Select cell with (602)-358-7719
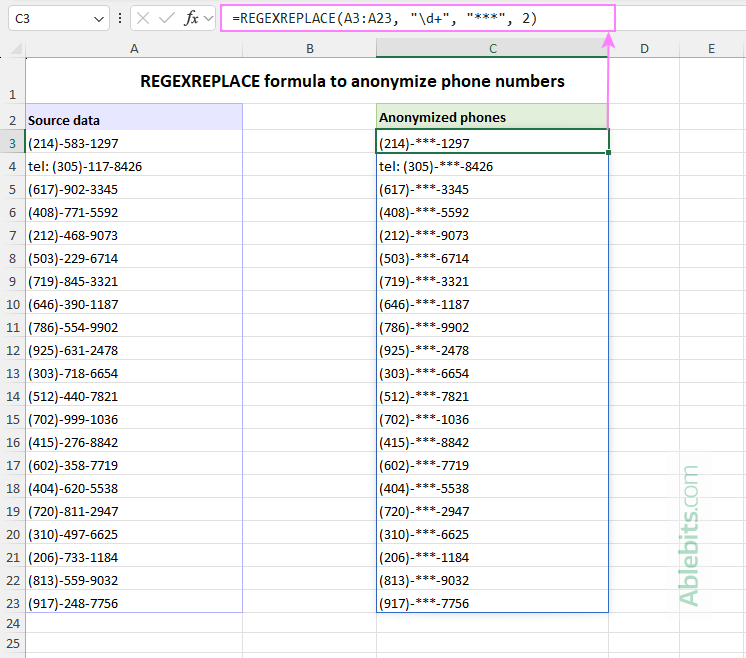Image resolution: width=746 pixels, height=658 pixels. pyautogui.click(x=134, y=463)
